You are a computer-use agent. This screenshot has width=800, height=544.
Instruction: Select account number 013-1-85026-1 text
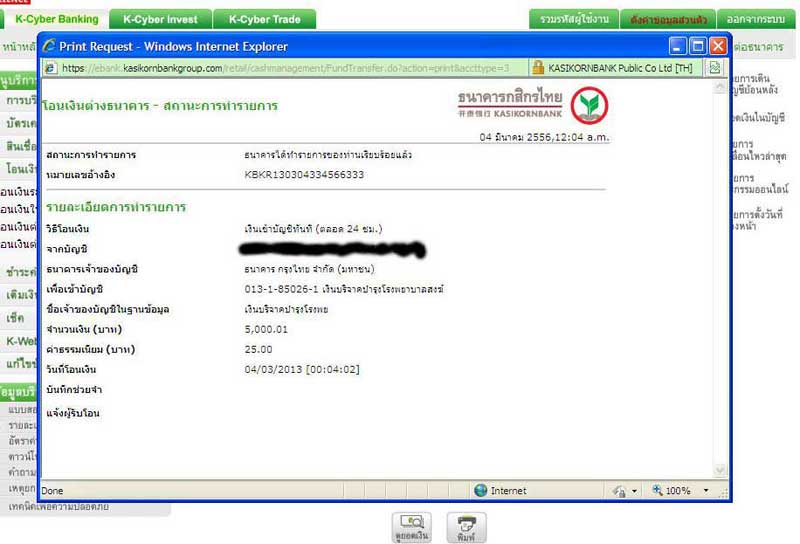pos(281,289)
